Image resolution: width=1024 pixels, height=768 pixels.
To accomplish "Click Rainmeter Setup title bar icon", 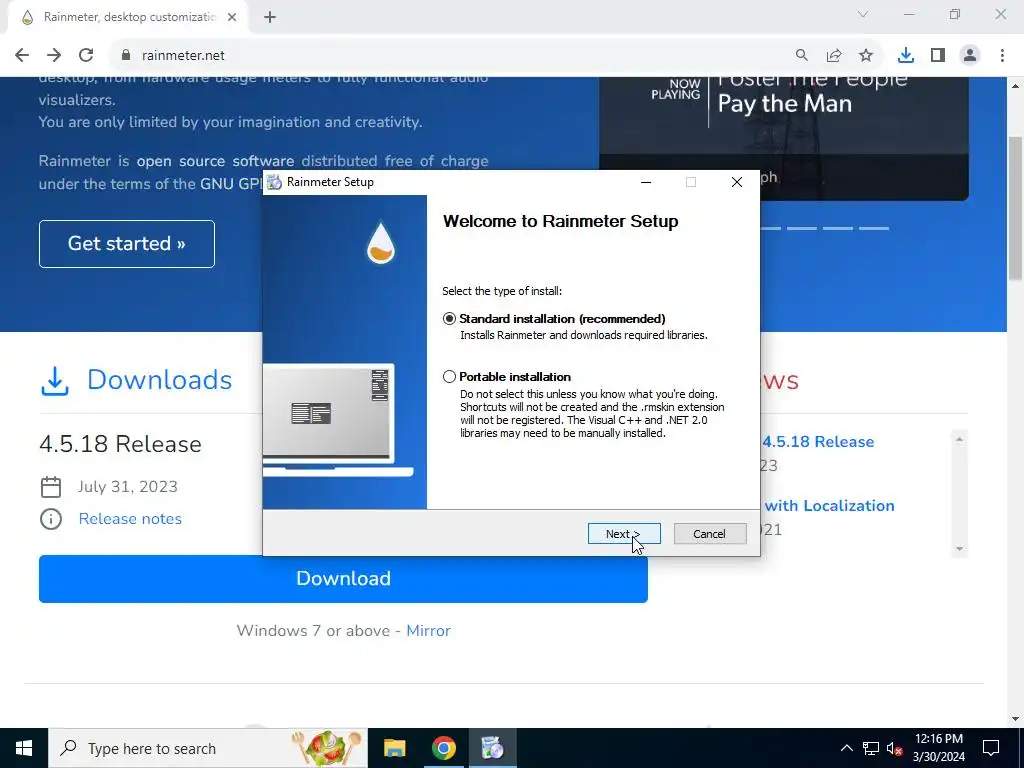I will pos(275,182).
